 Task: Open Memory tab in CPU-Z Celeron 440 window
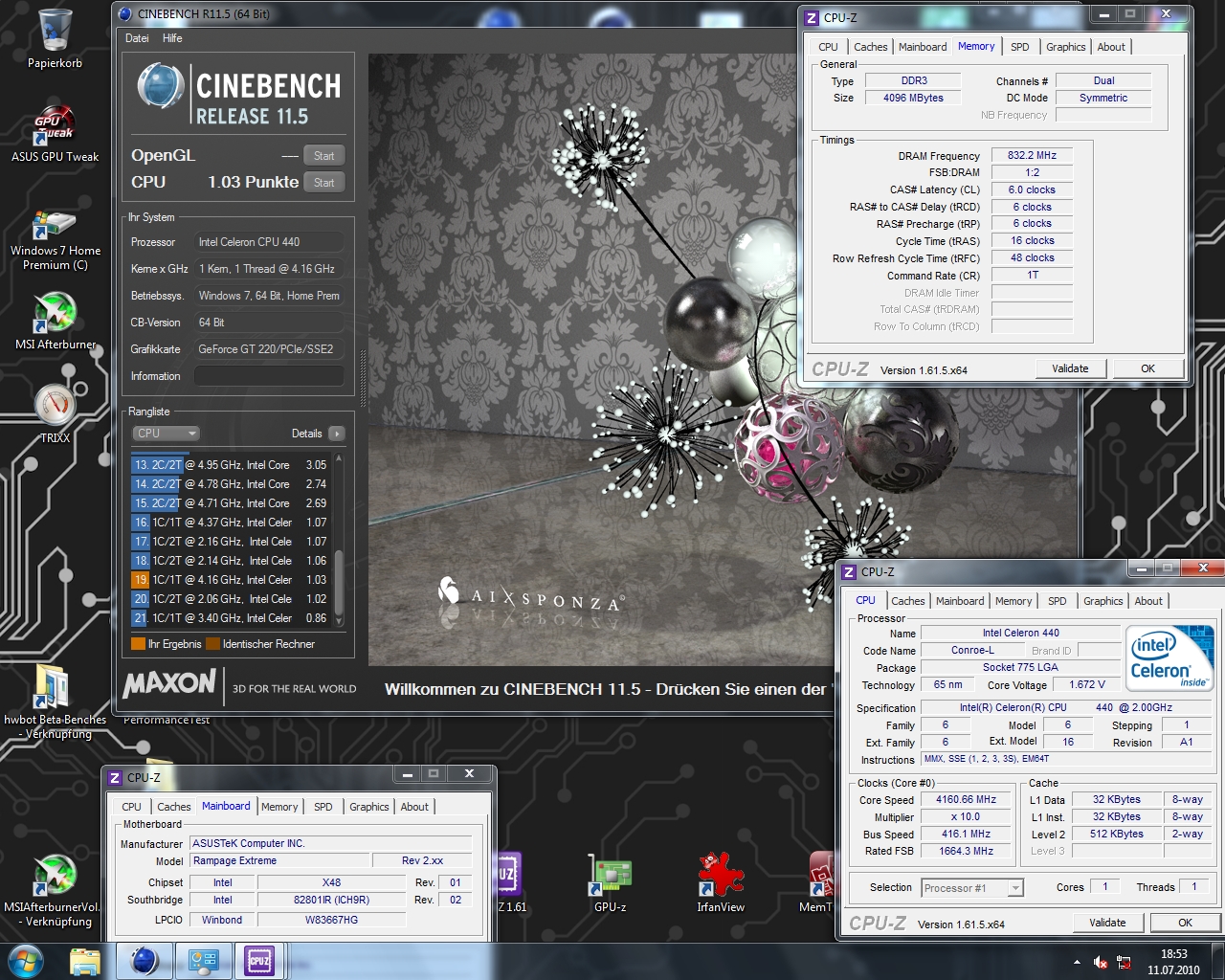1013,601
